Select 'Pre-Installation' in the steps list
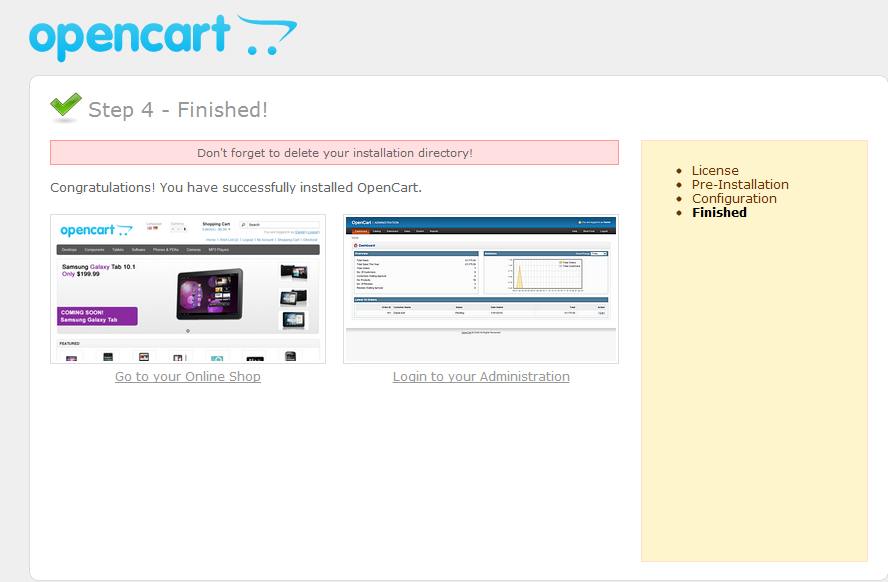The width and height of the screenshot is (888, 582). [740, 185]
